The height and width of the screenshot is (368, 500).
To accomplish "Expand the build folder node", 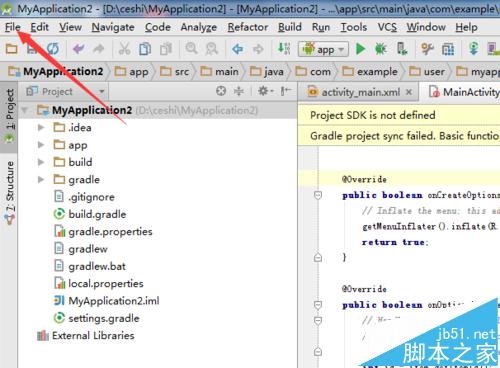I will (41, 162).
